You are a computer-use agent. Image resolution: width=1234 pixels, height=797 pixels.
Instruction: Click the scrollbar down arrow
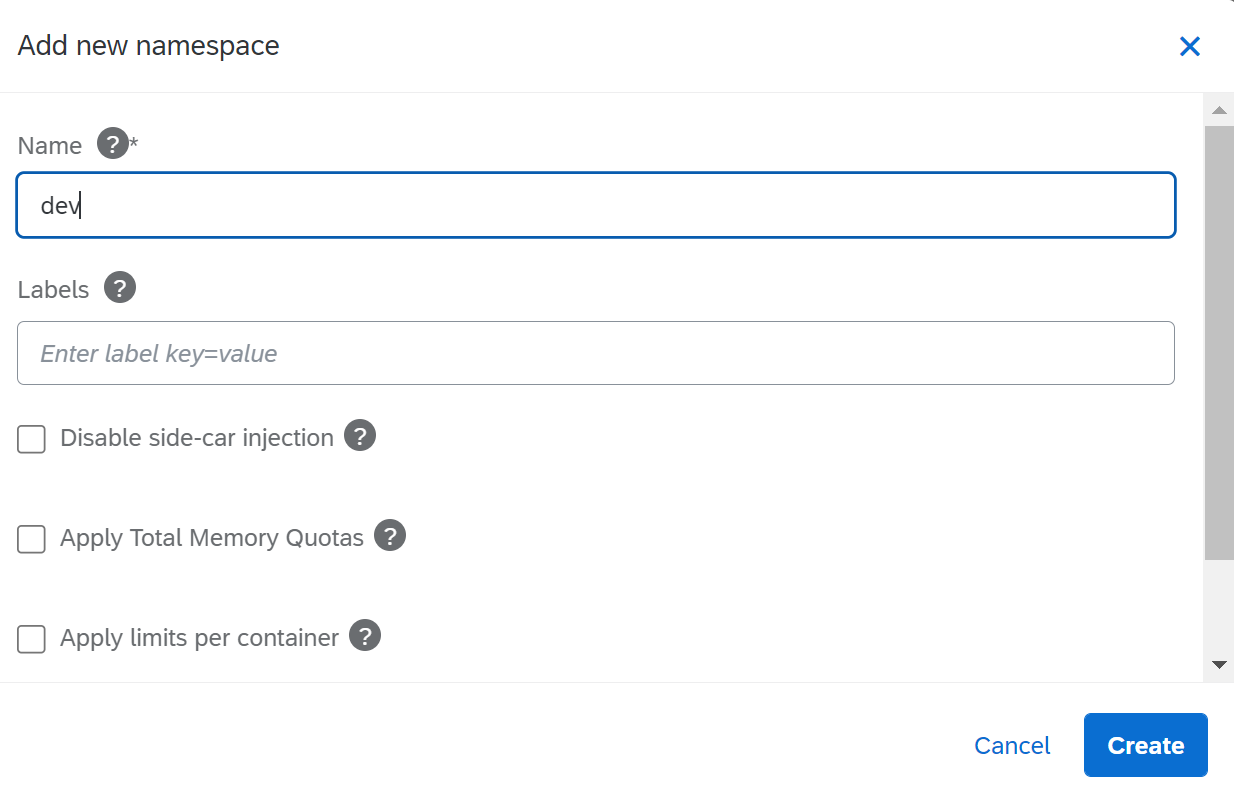1218,664
